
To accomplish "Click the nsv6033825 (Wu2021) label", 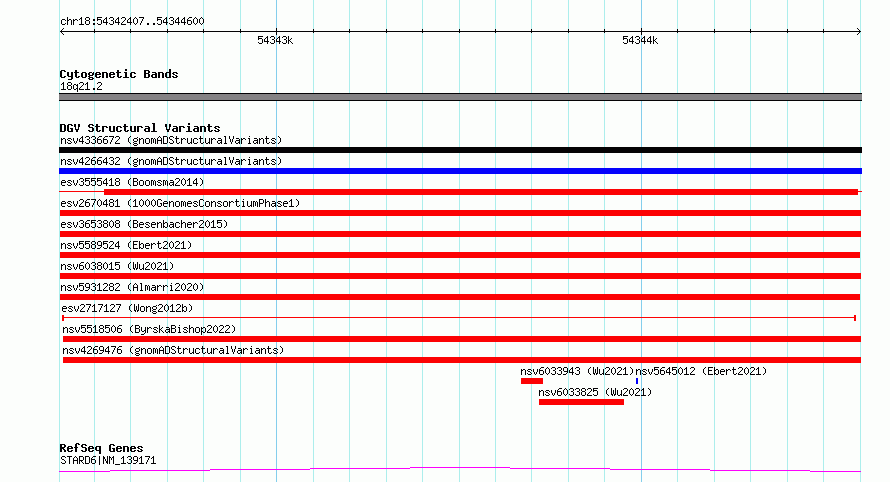I will click(595, 392).
